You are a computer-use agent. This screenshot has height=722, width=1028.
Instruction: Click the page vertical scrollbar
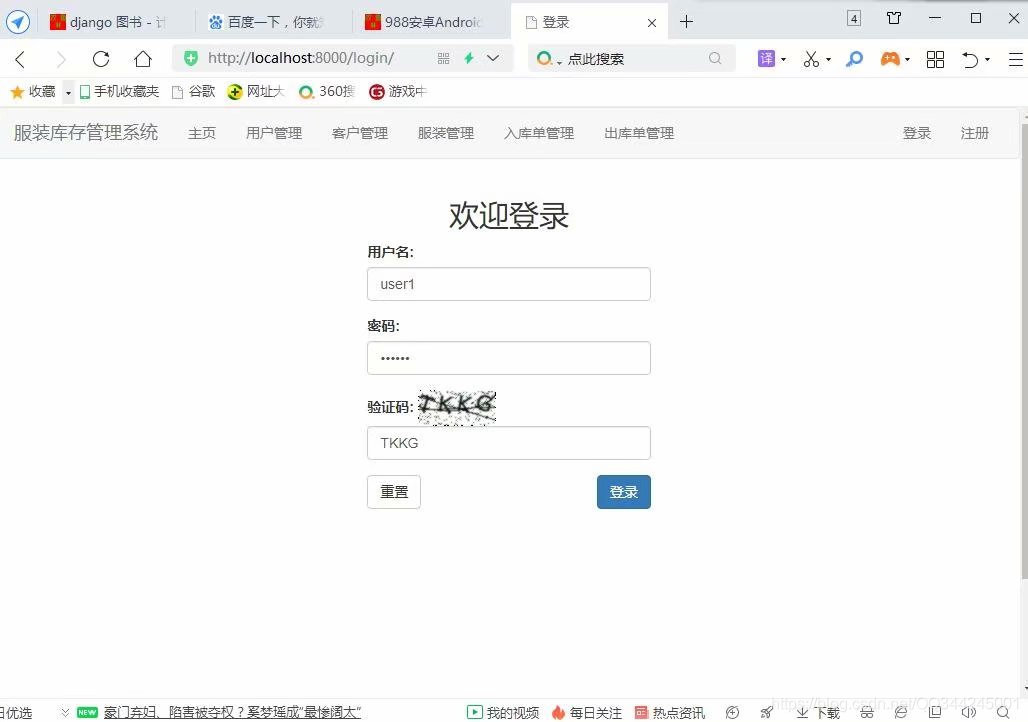pyautogui.click(x=1024, y=350)
